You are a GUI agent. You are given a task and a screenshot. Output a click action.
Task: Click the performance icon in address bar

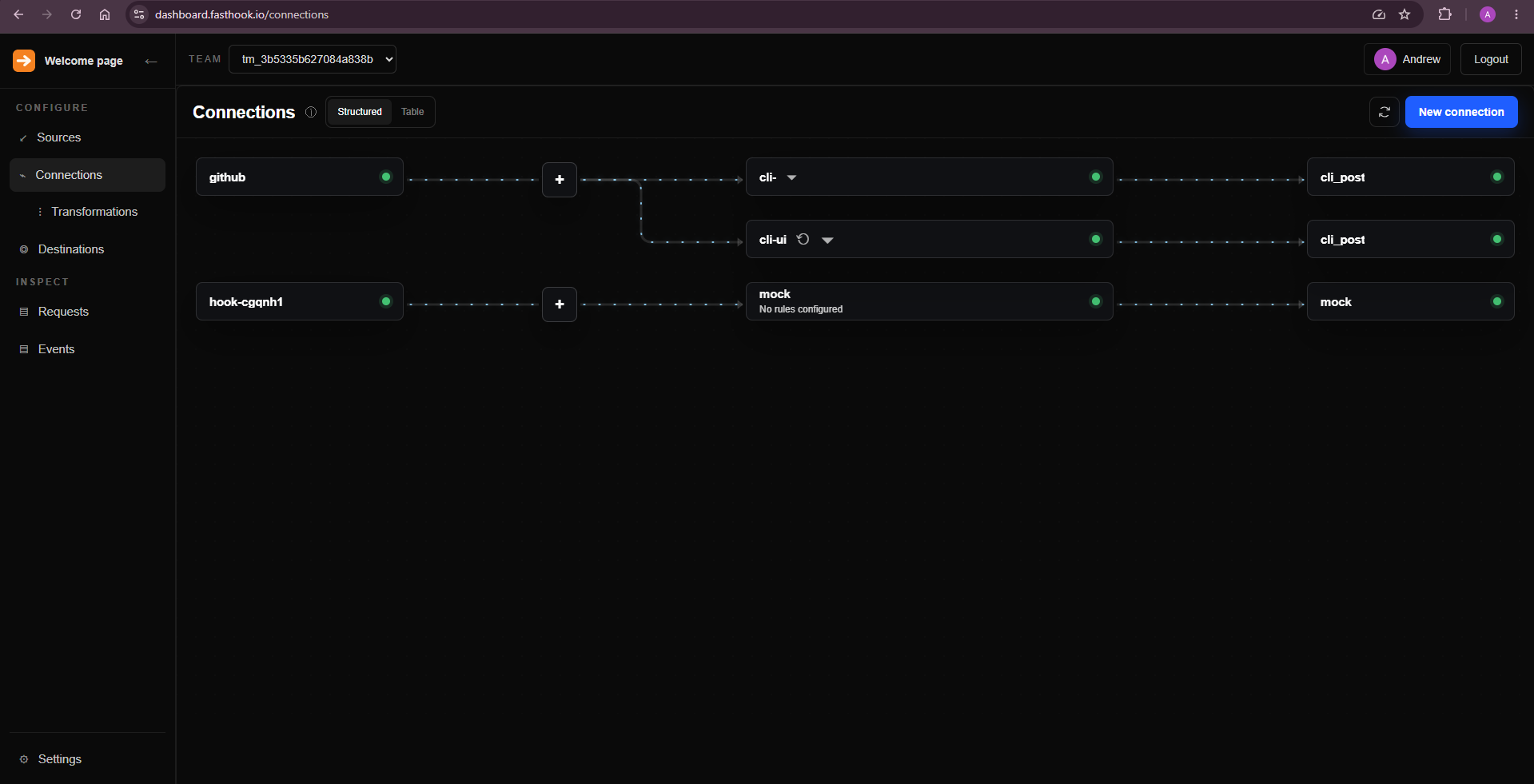[x=1379, y=14]
